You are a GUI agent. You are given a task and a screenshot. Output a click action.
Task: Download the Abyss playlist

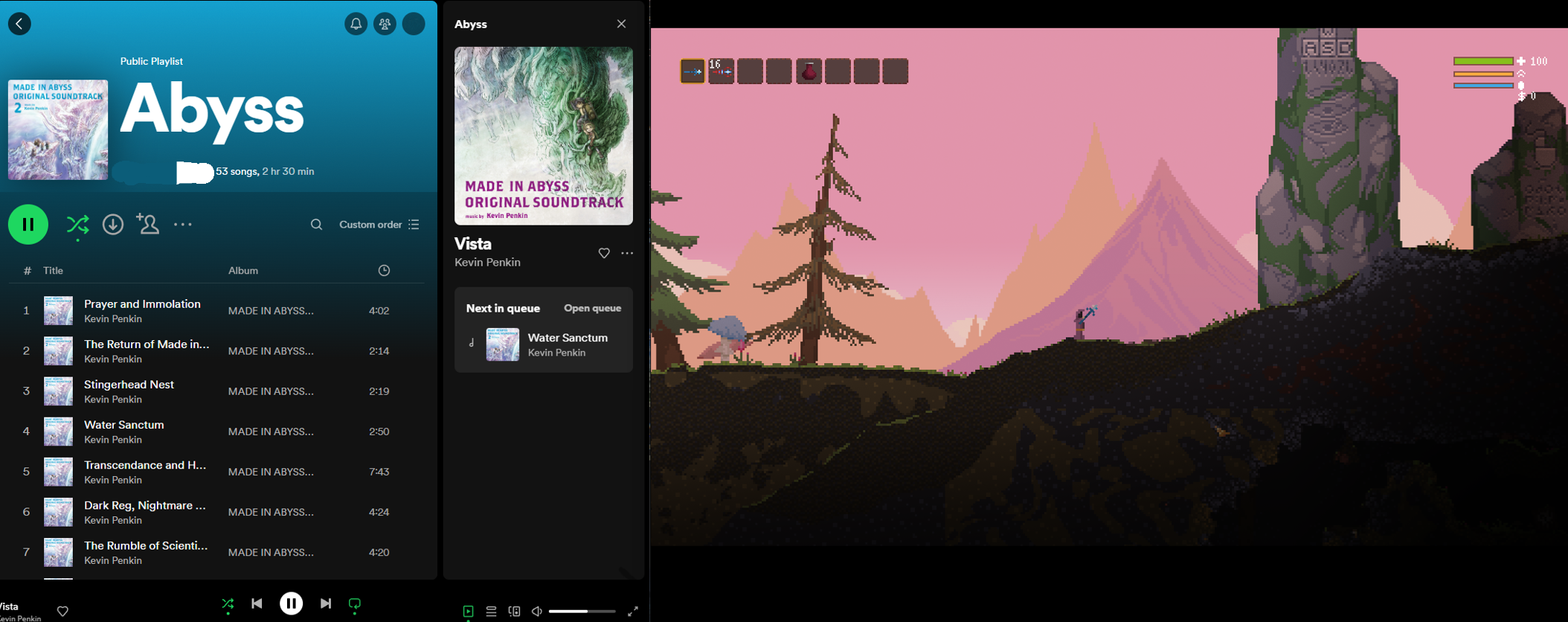point(113,224)
